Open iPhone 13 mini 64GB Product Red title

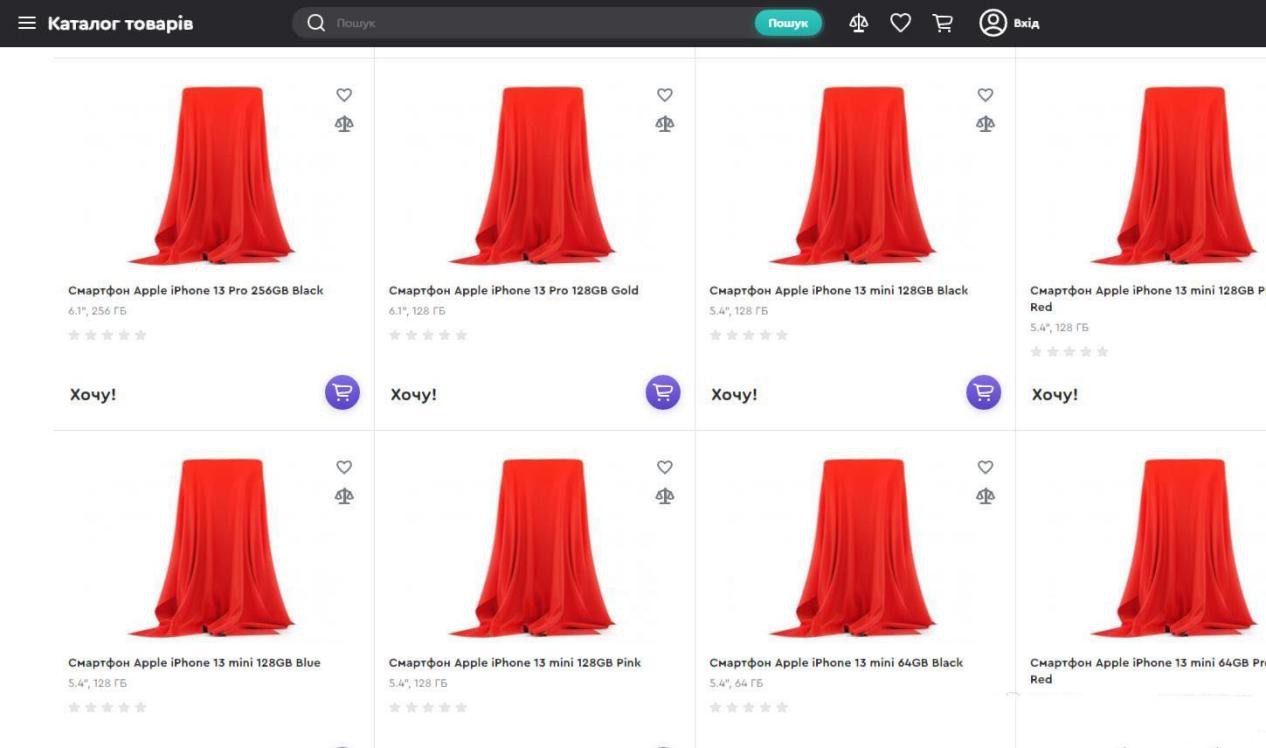(x=1148, y=671)
